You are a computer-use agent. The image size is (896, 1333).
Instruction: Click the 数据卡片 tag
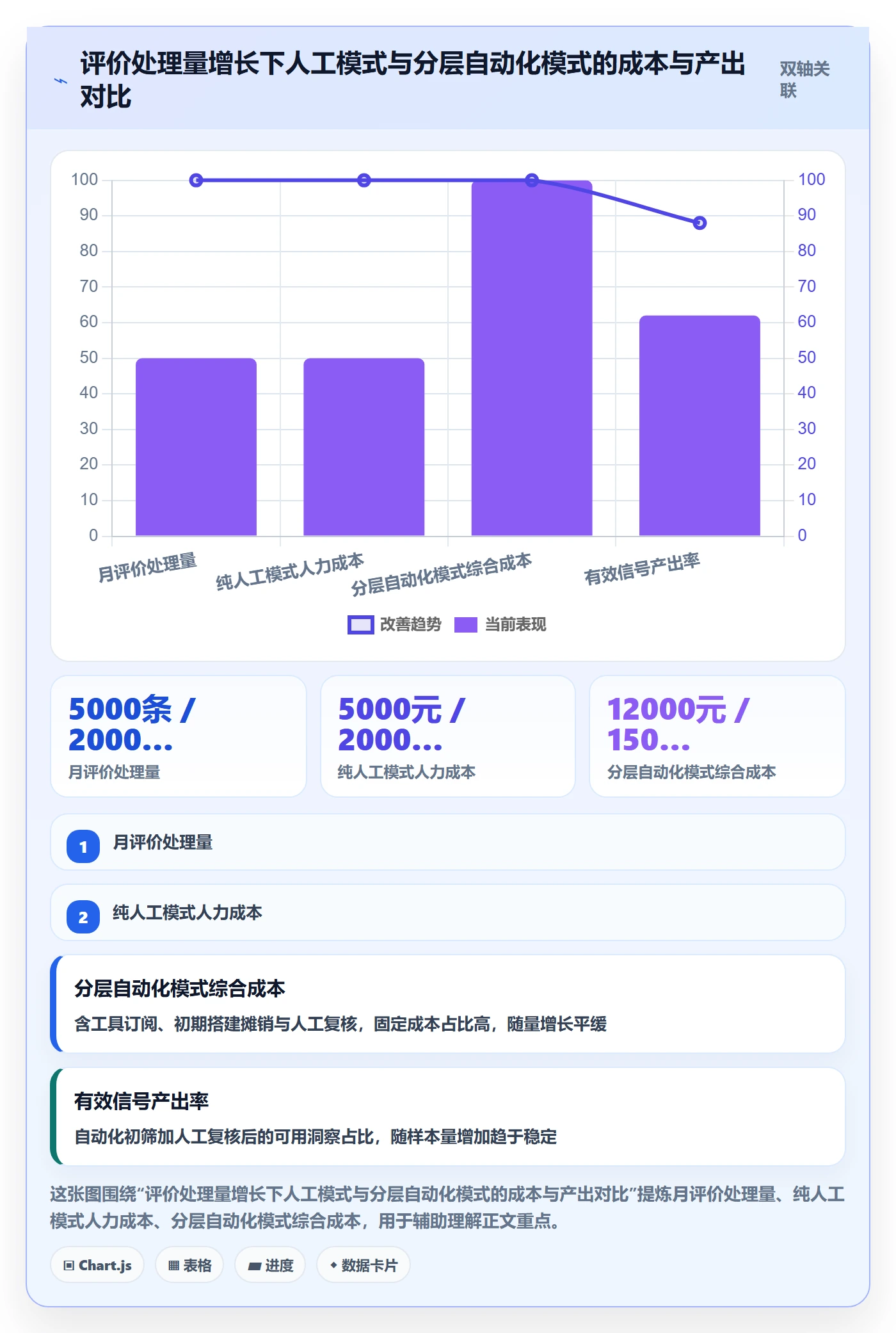pos(364,1265)
